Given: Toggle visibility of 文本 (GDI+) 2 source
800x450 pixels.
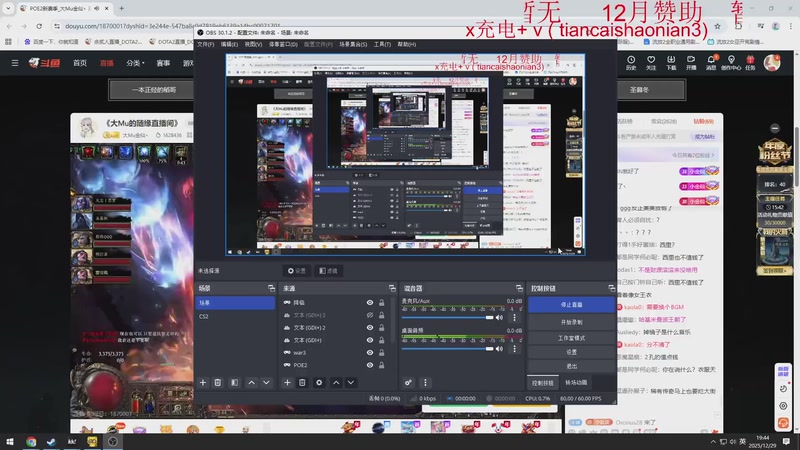Looking at the screenshot, I should point(370,328).
